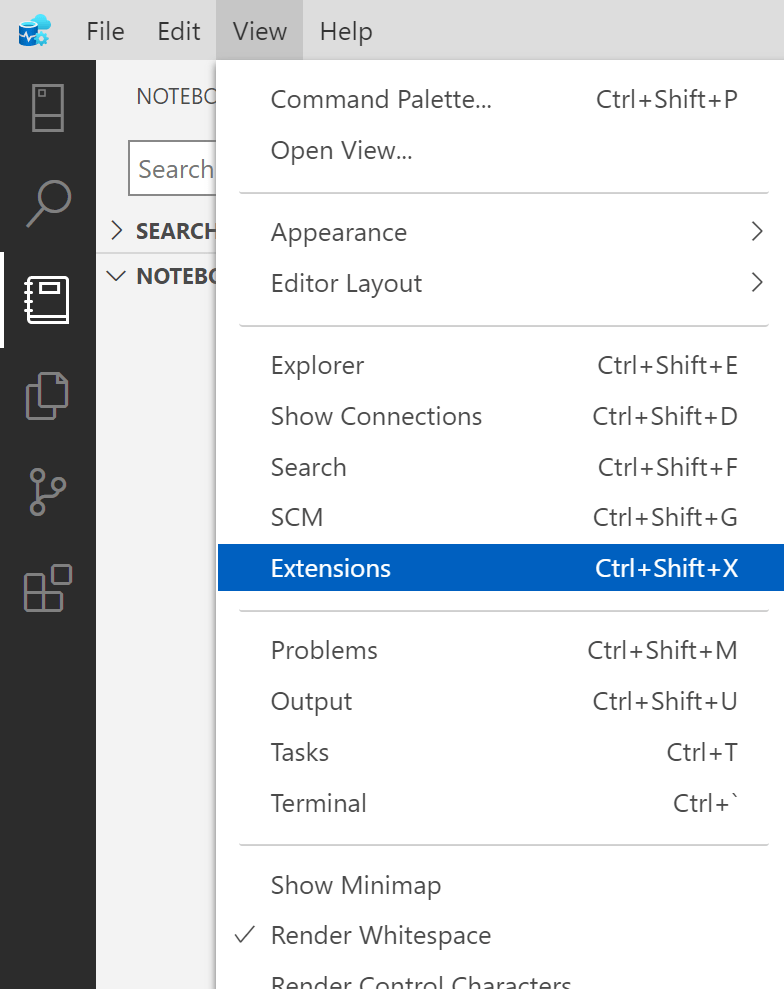The height and width of the screenshot is (989, 784).
Task: Toggle Show Minimap in View menu
Action: 355,885
